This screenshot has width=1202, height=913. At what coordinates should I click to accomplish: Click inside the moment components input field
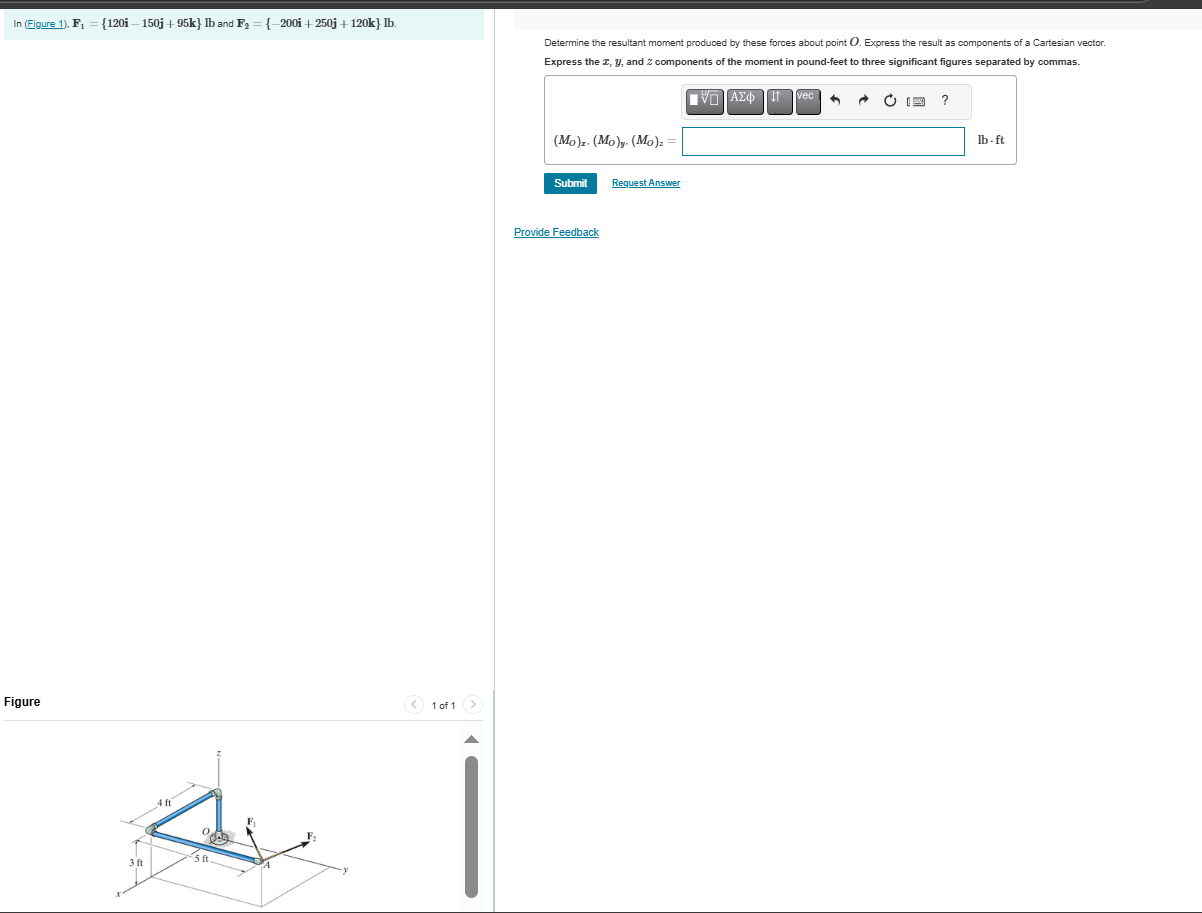pyautogui.click(x=822, y=141)
